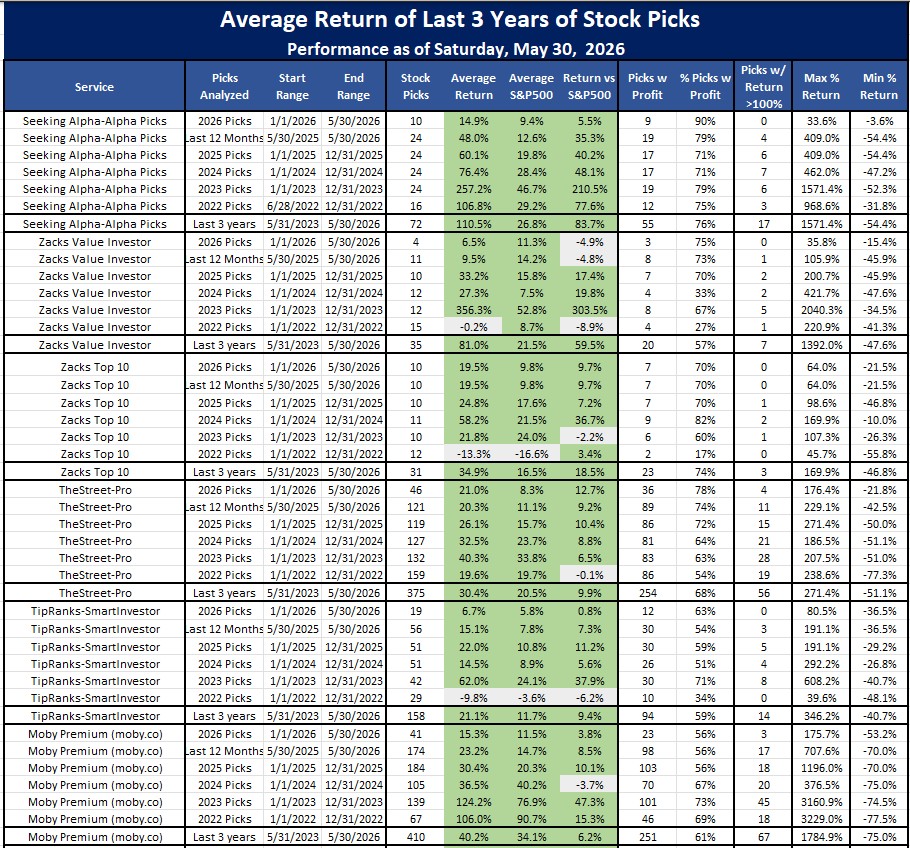
Task: Select TipRanks-SmartInvestor max return 346.2%
Action: coord(821,716)
